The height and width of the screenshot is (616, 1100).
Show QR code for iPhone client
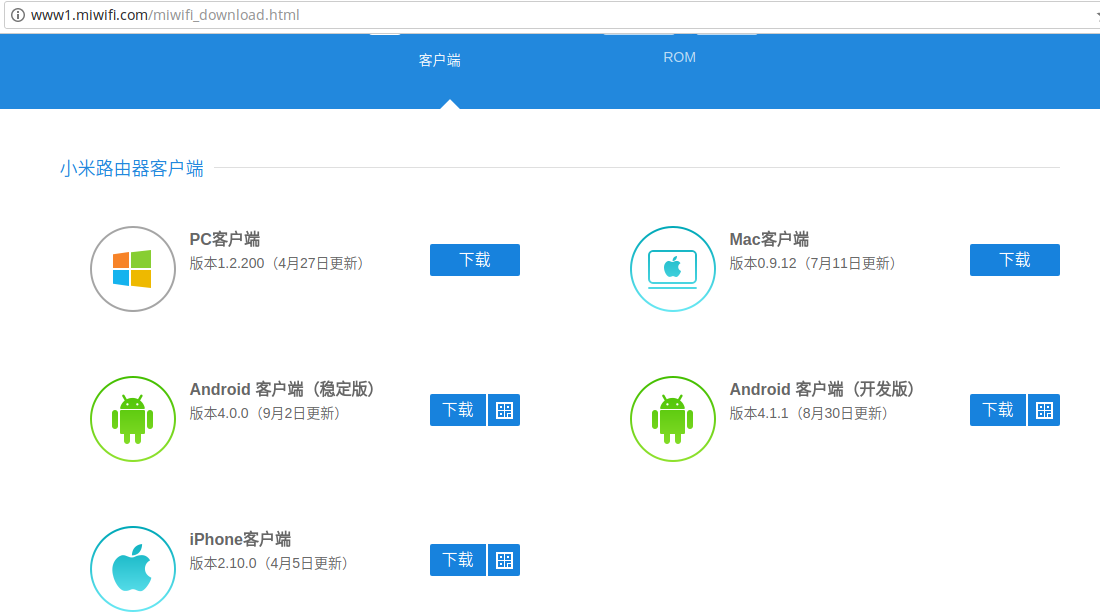[504, 561]
